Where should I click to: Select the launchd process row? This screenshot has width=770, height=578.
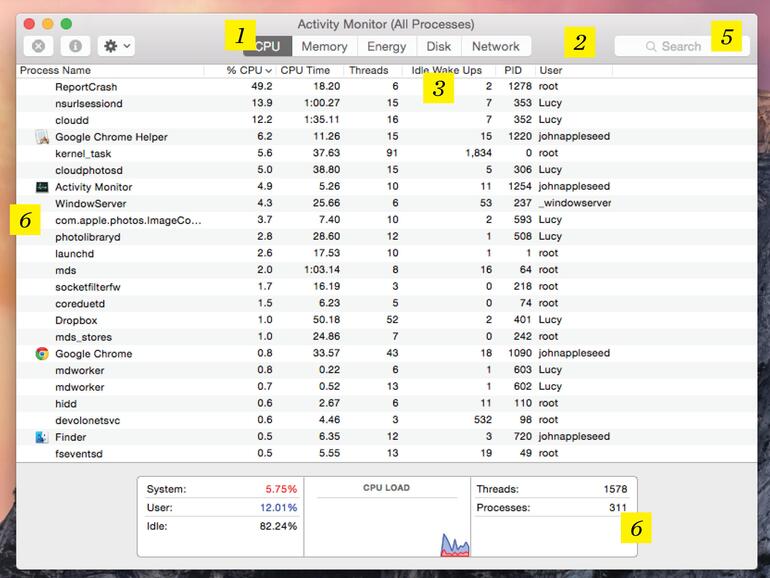[386, 254]
